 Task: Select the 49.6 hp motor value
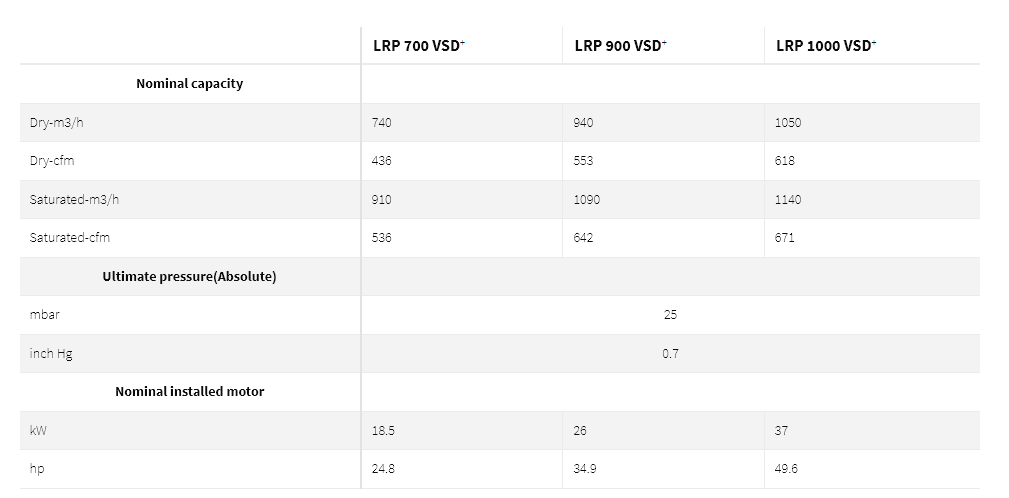click(786, 468)
